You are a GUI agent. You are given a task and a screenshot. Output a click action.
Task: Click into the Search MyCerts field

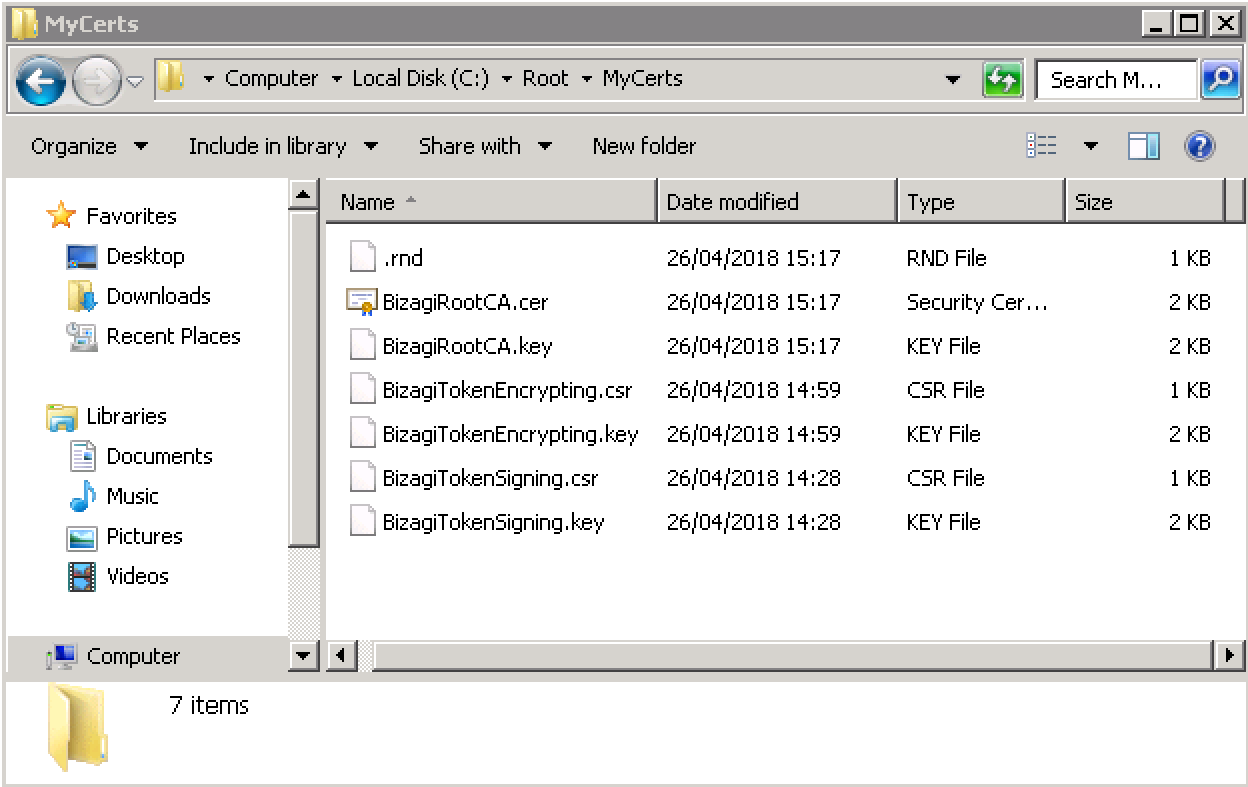(1116, 80)
